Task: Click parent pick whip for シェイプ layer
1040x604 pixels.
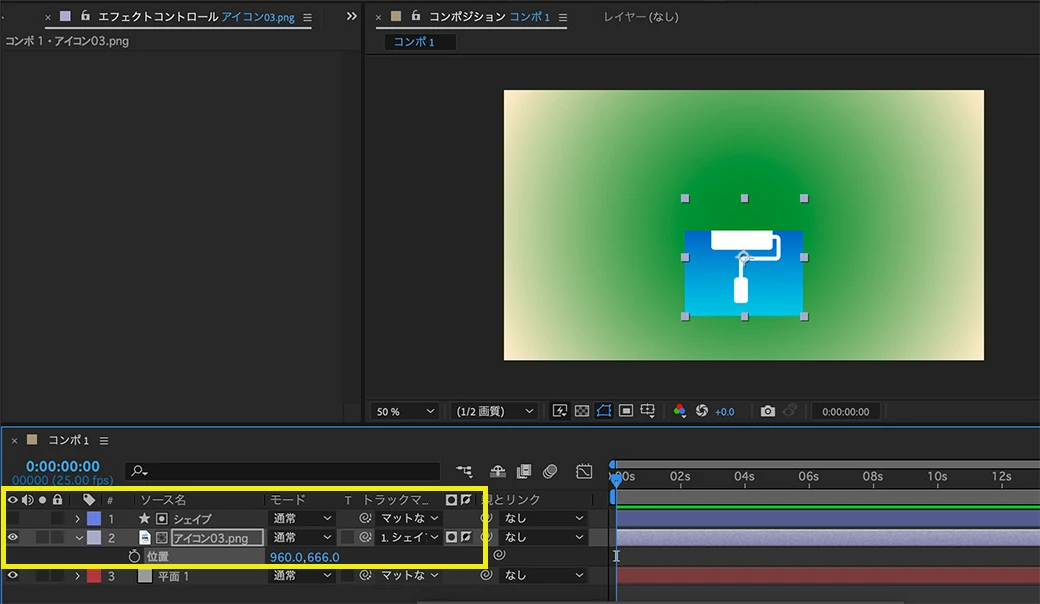Action: pos(486,518)
